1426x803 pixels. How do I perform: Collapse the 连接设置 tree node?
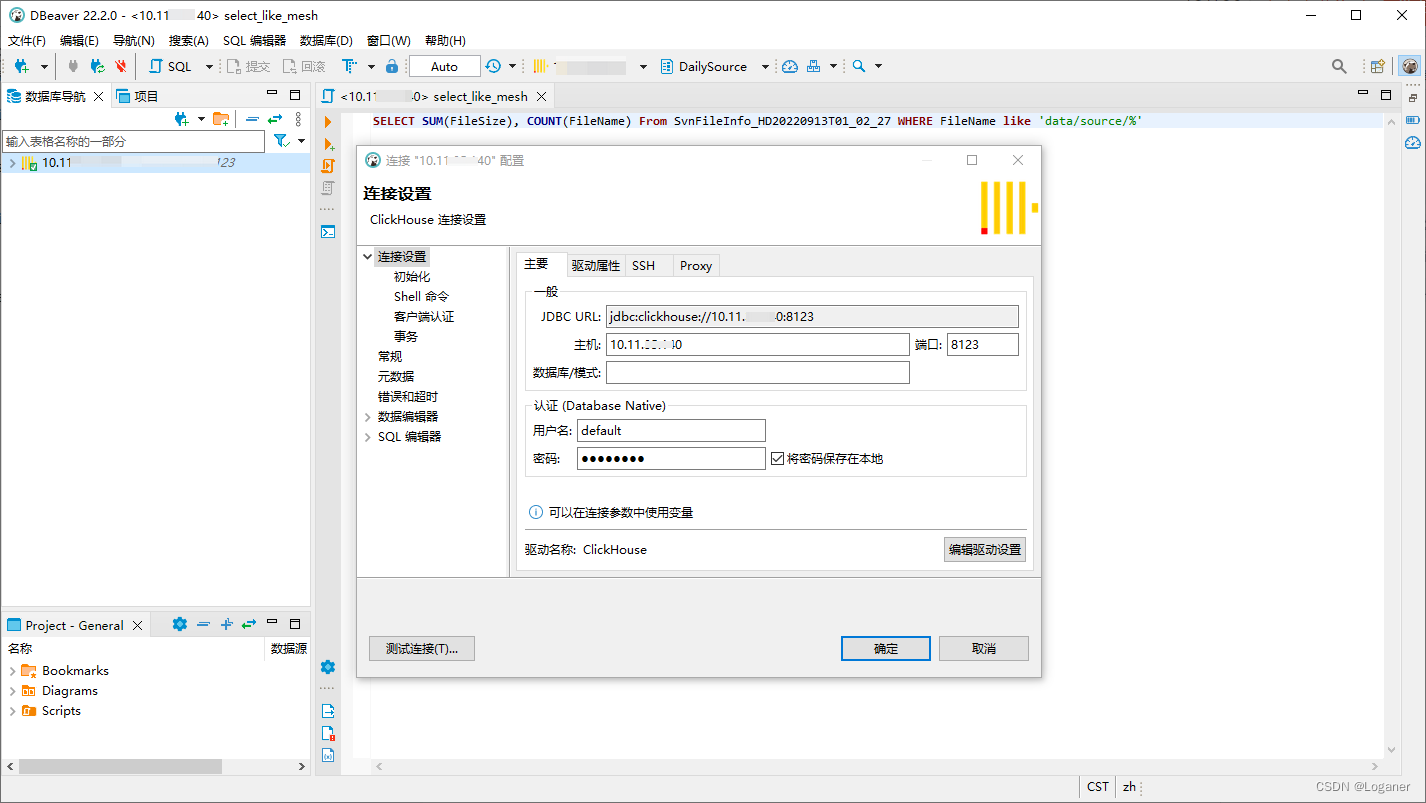[x=367, y=256]
